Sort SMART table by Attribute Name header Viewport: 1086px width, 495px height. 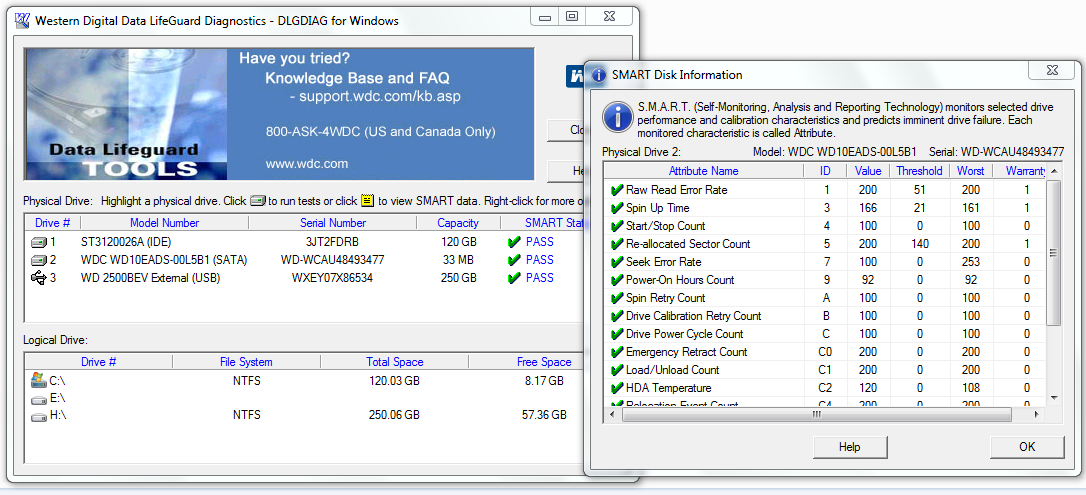[704, 171]
